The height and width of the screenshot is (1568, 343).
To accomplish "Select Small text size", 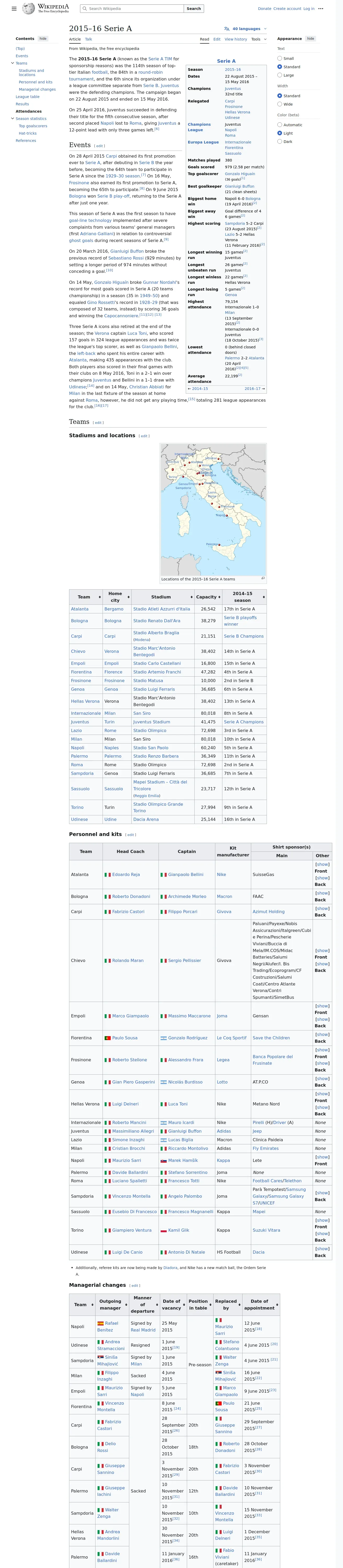I will (x=280, y=59).
